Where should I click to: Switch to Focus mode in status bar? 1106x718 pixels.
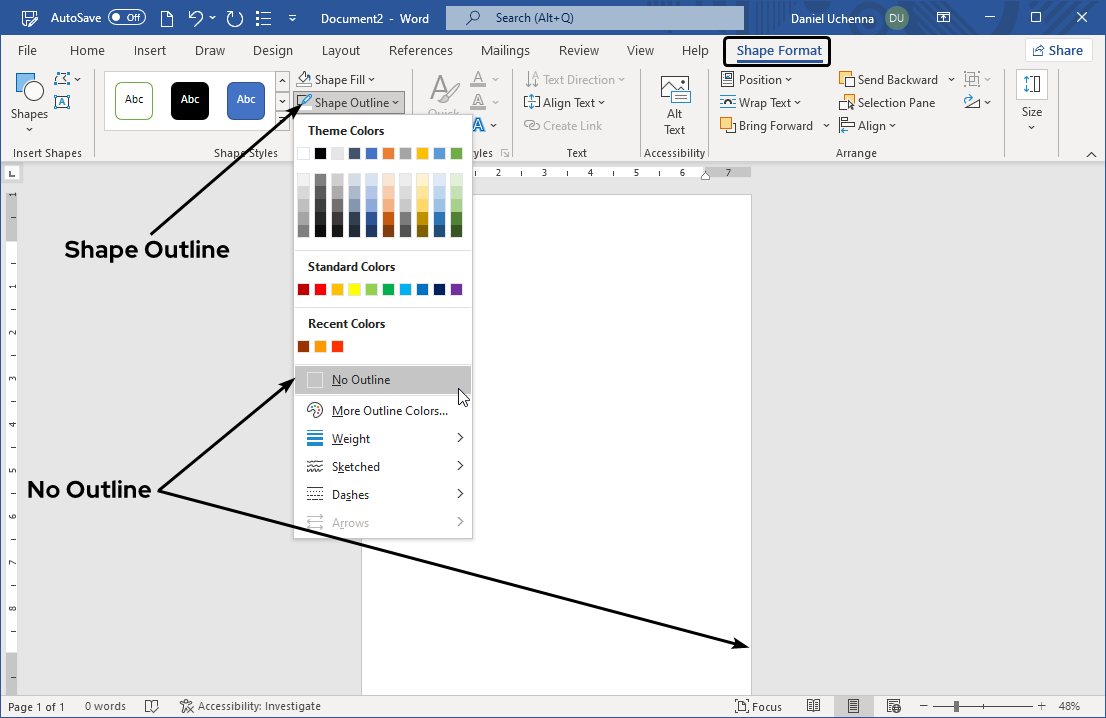[x=758, y=706]
